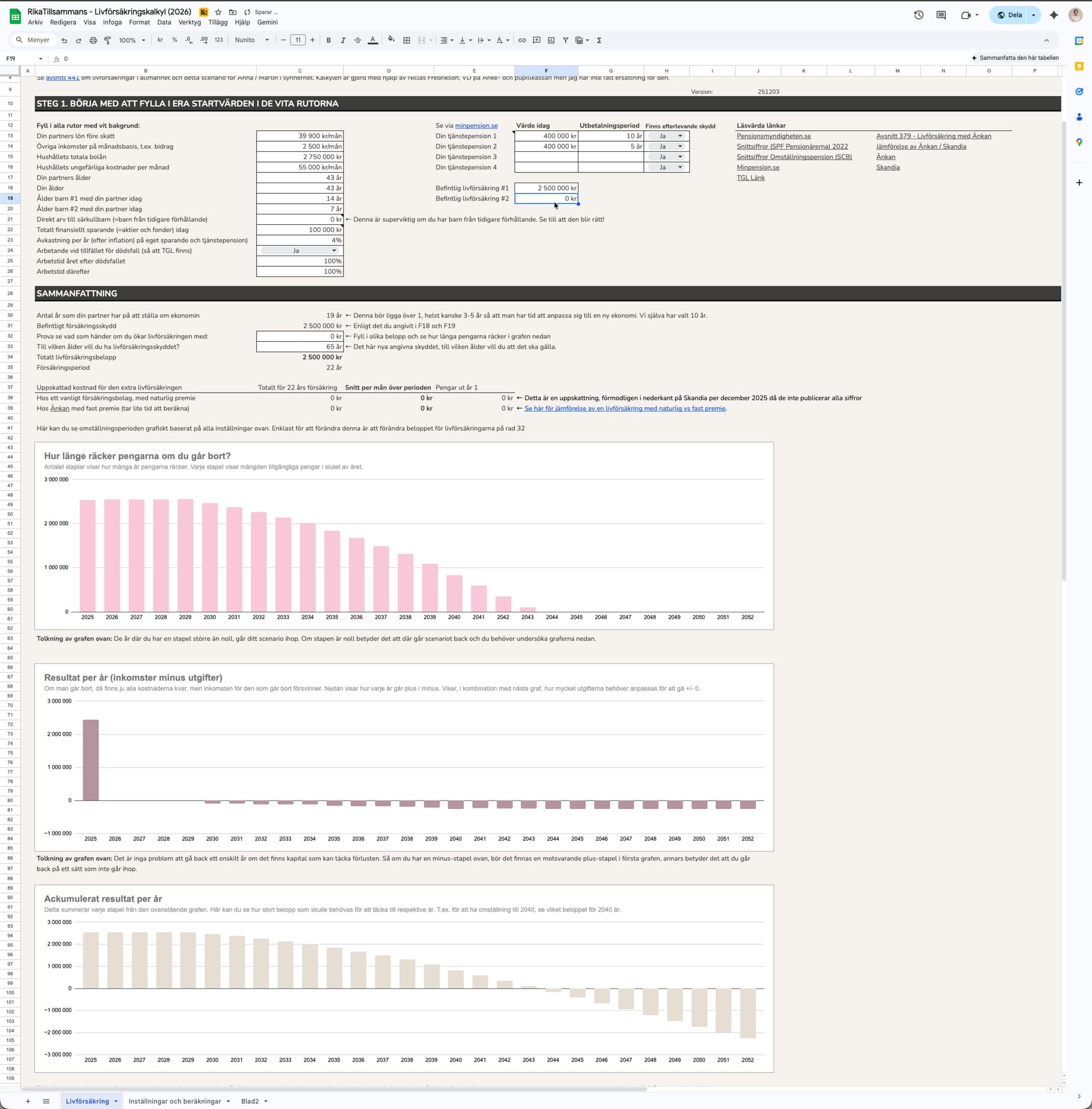Open the minpension.se hyperlink
Image resolution: width=1092 pixels, height=1109 pixels.
pyautogui.click(x=476, y=126)
